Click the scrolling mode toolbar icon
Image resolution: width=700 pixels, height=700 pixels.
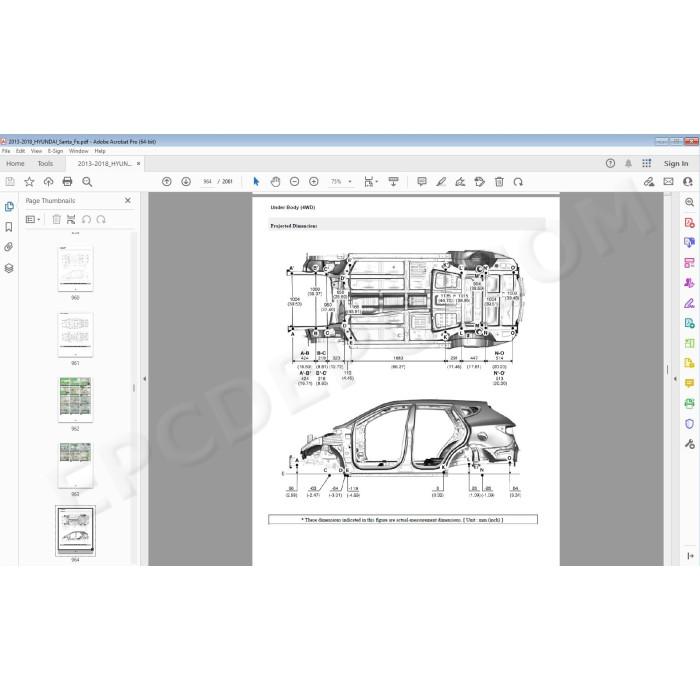[x=393, y=182]
